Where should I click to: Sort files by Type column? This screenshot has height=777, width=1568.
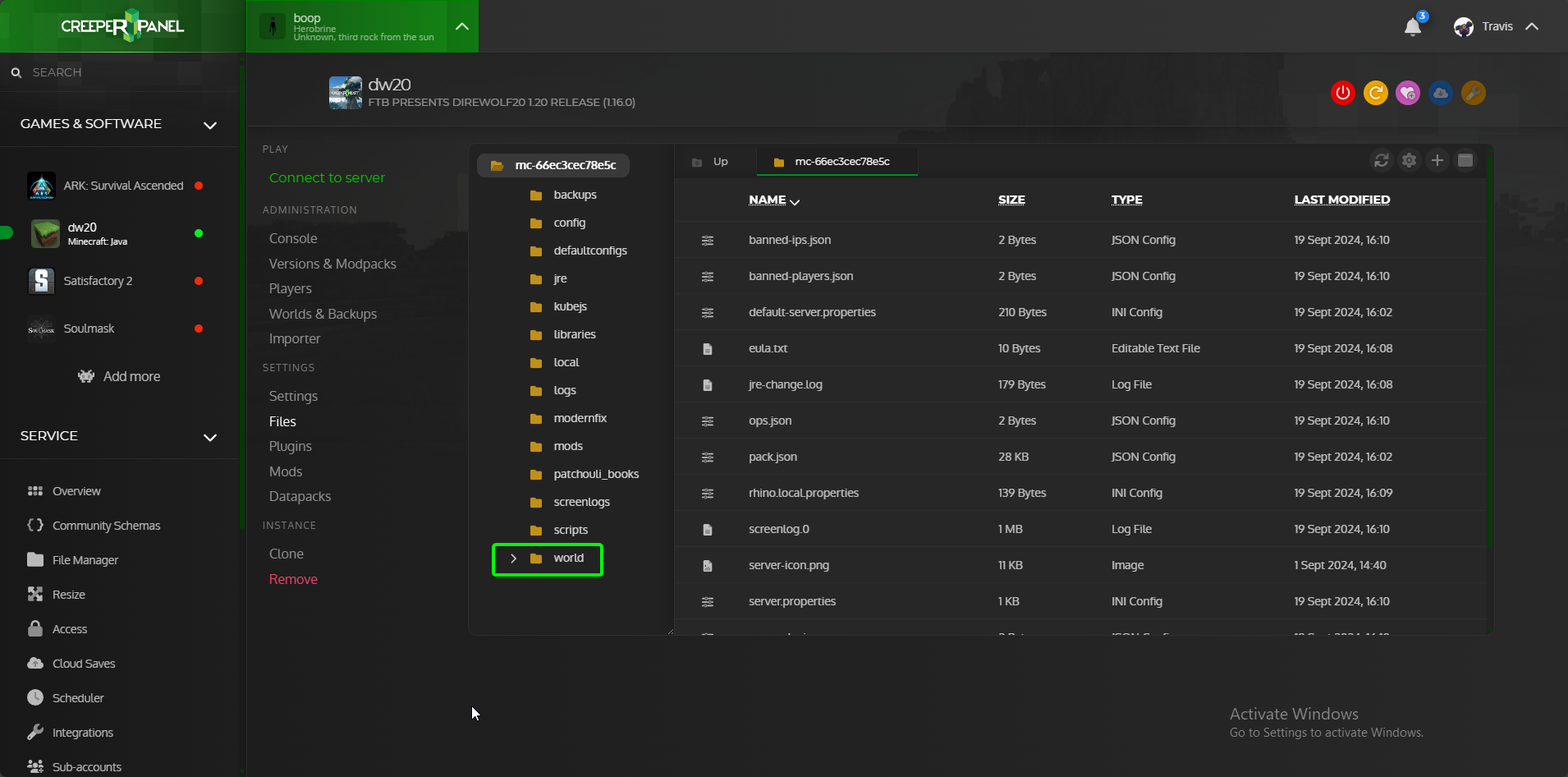pos(1127,200)
